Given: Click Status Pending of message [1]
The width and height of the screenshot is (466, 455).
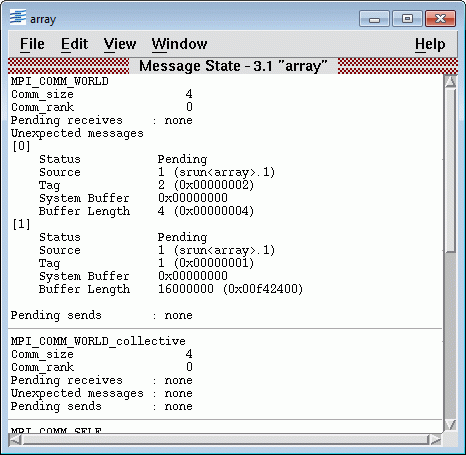Looking at the screenshot, I should click(123, 237).
